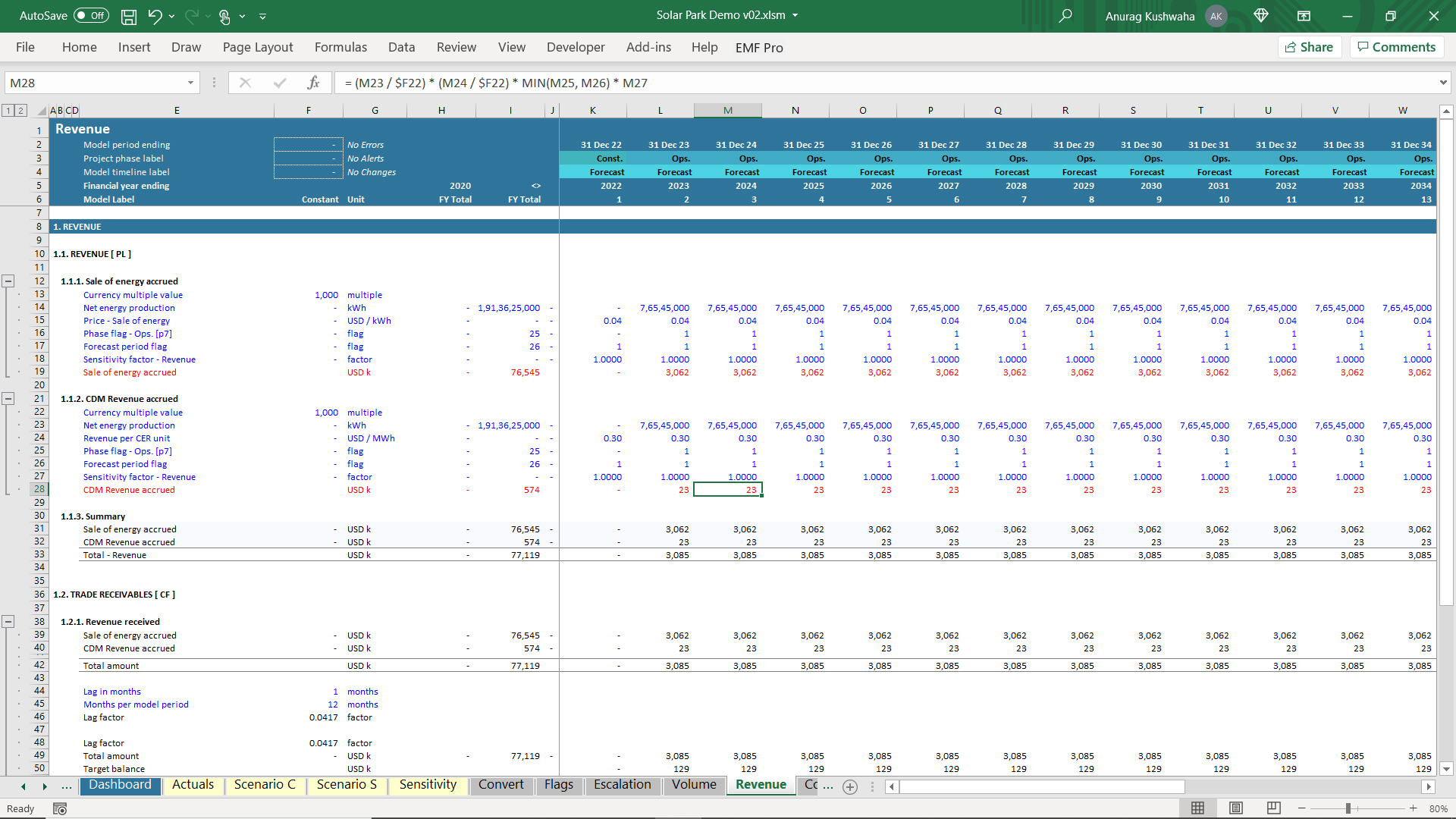This screenshot has height=819, width=1456.
Task: Click the Share button
Action: [1309, 47]
